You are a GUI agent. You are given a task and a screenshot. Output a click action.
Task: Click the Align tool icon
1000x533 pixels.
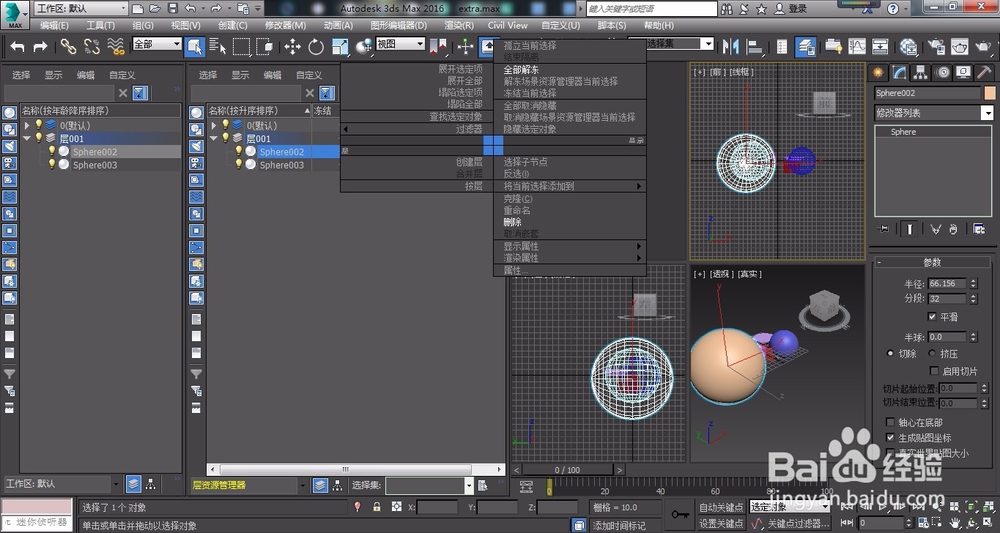(x=755, y=47)
